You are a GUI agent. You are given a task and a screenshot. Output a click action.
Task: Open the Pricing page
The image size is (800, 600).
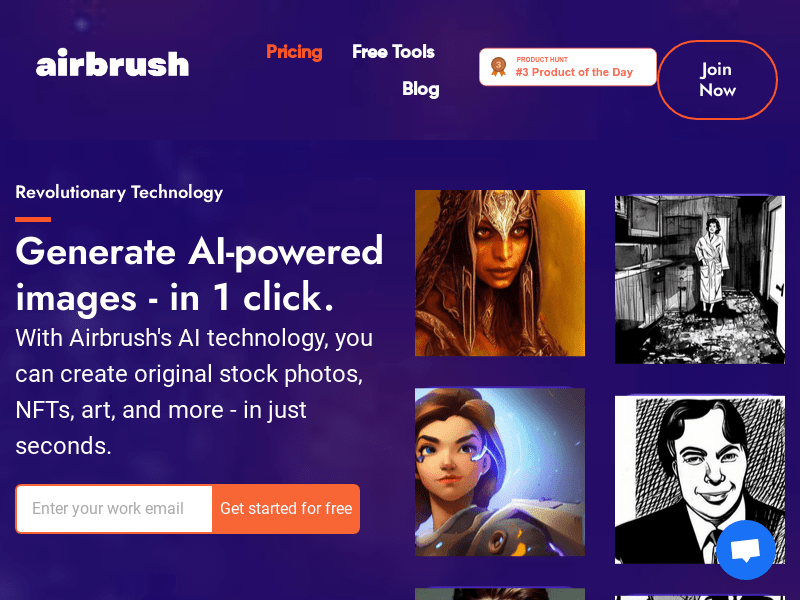click(x=294, y=52)
